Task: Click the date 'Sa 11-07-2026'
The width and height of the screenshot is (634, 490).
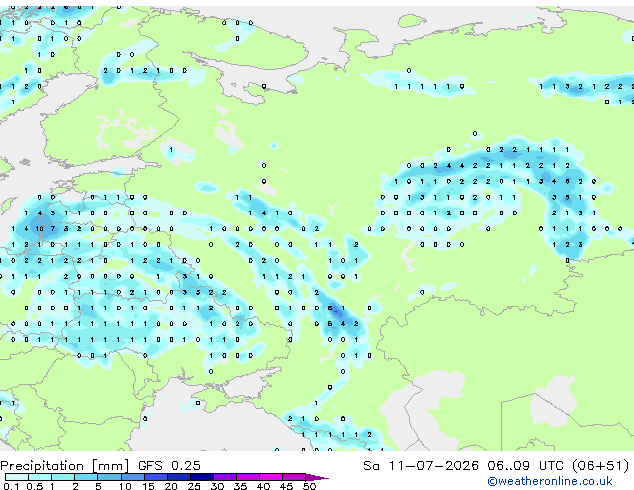Action: click(x=421, y=466)
